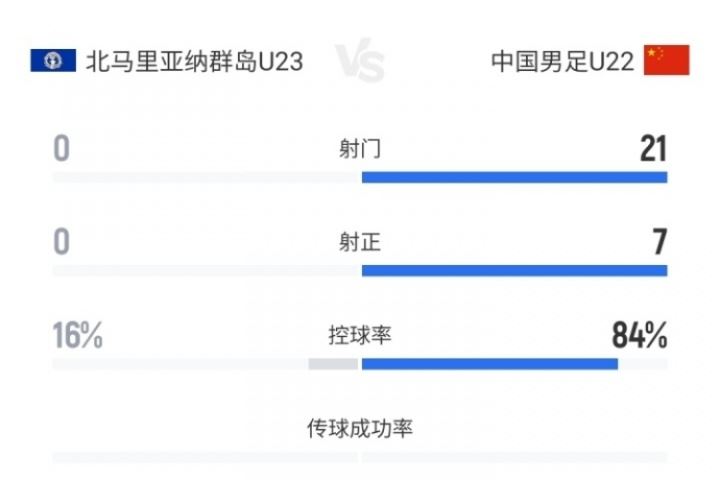Click the China national flag icon
Image resolution: width=720 pixels, height=480 pixels.
pos(666,61)
